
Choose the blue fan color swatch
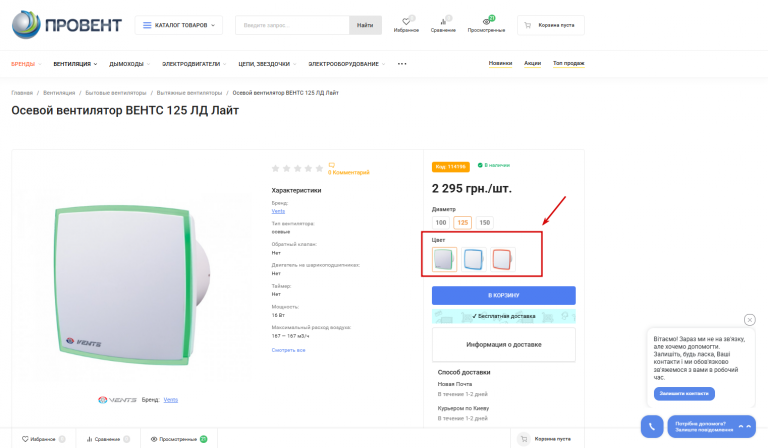474,260
